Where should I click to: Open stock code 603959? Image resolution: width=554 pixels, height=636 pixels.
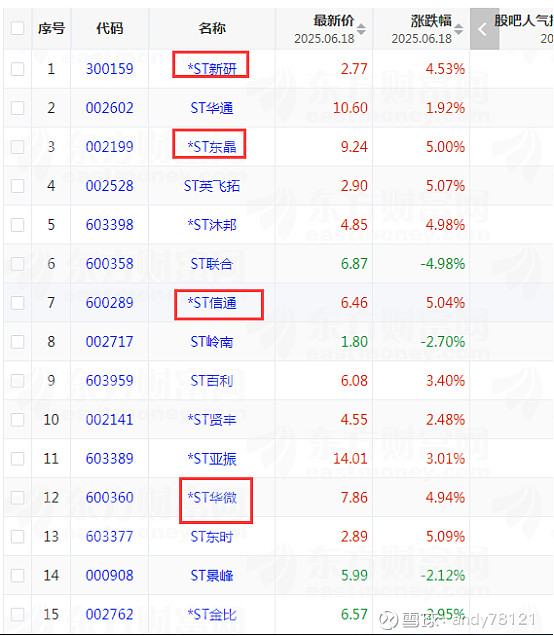(x=110, y=380)
